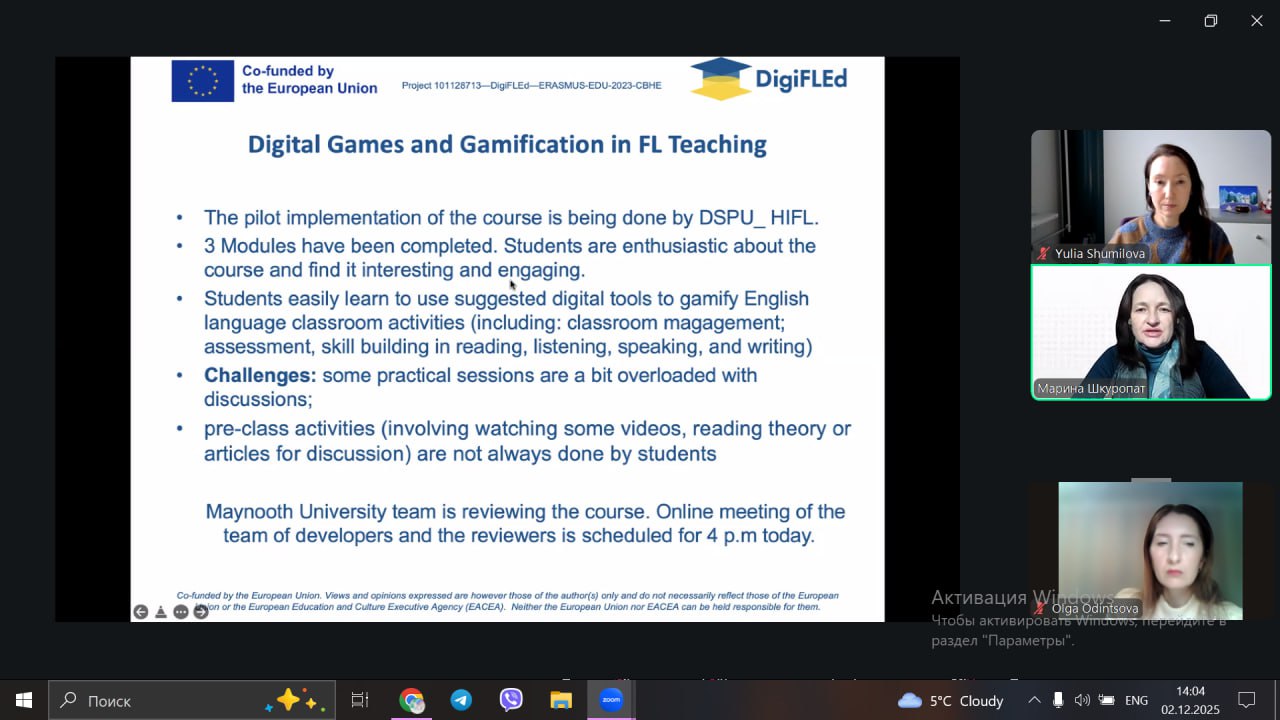Viewport: 1280px width, 720px height.
Task: Expand hidden system tray icons chevron
Action: [x=1034, y=700]
